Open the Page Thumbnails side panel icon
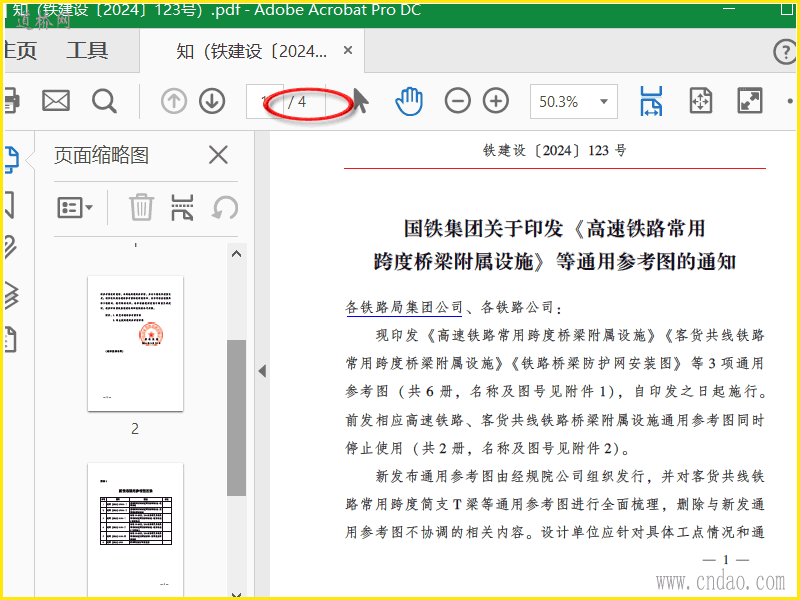The image size is (800, 600). click(x=12, y=159)
